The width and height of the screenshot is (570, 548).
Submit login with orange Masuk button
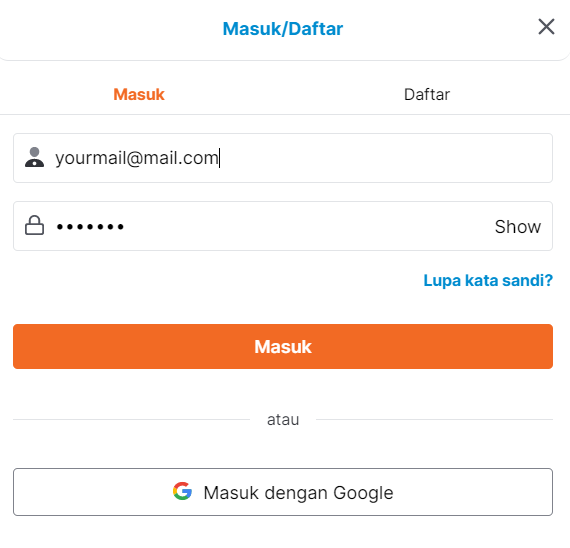pyautogui.click(x=283, y=347)
